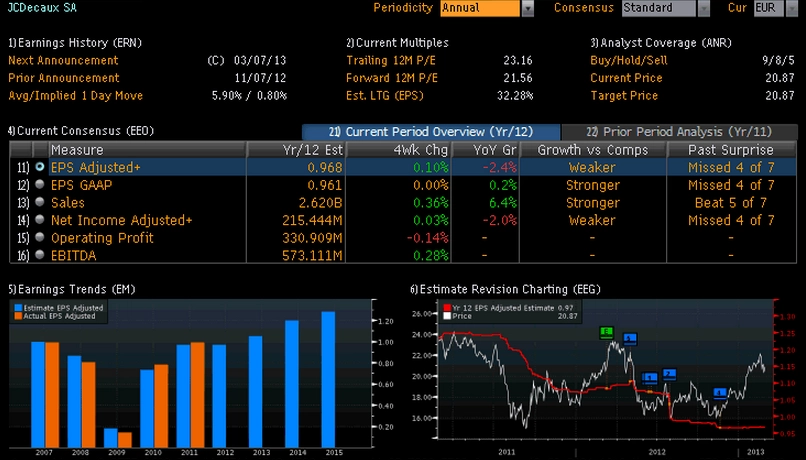Select the EPS GAAP radio button
This screenshot has height=460, width=806.
click(40, 185)
